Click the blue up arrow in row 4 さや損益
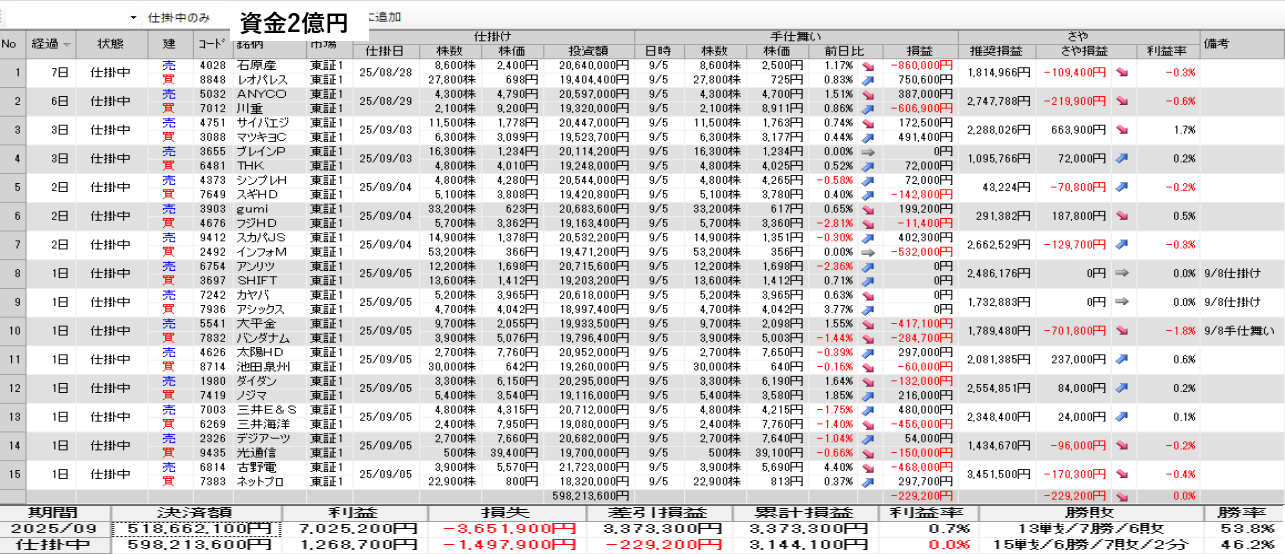The image size is (1285, 554). click(x=1122, y=158)
